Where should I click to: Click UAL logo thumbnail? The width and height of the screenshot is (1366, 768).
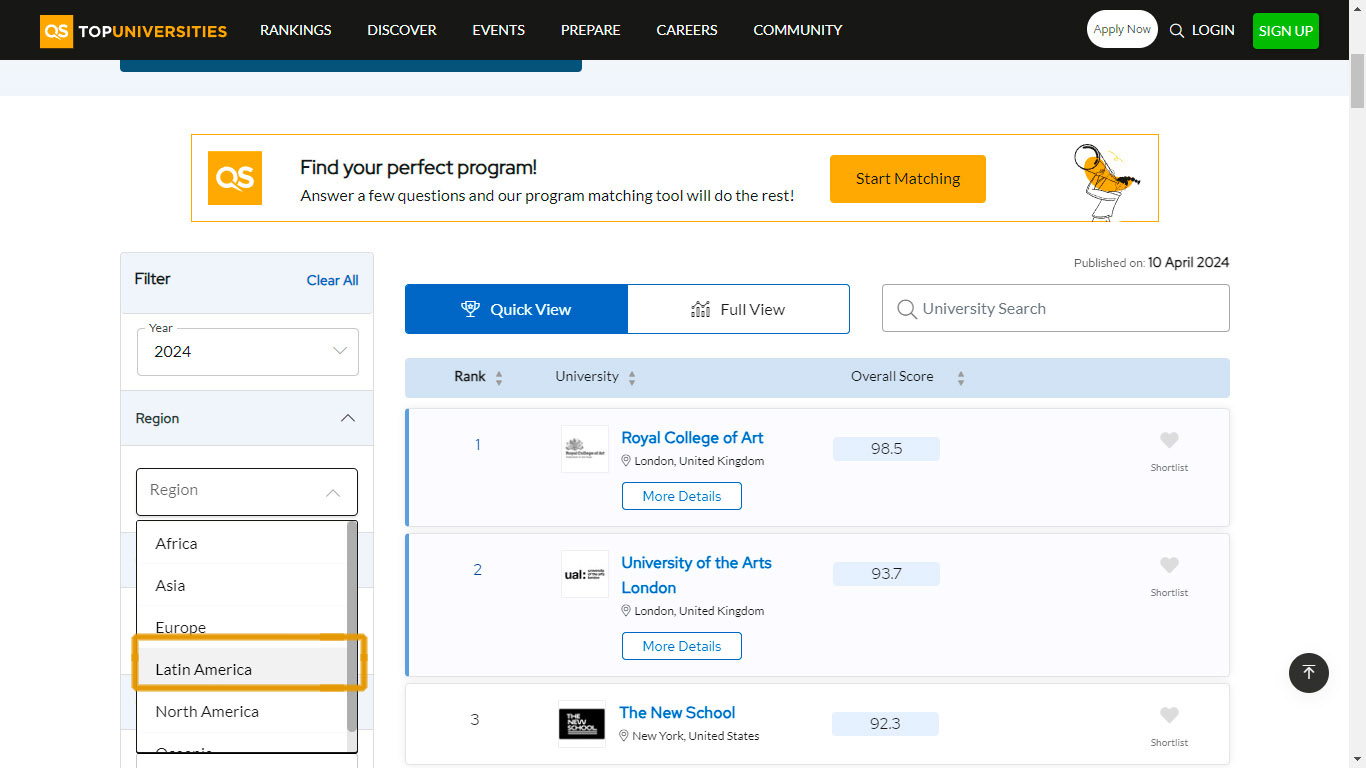pyautogui.click(x=585, y=574)
